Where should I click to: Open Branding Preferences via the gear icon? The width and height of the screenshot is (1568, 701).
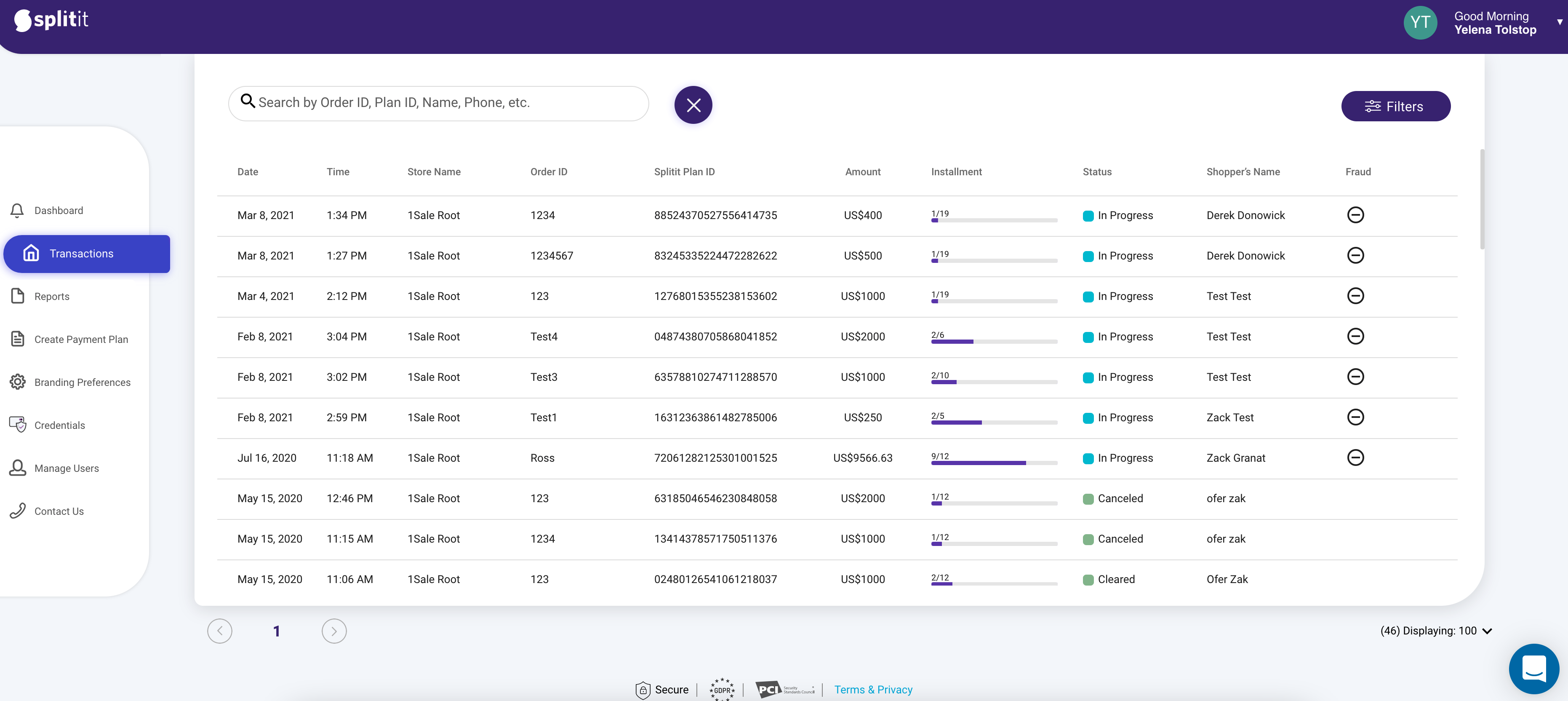coord(18,382)
